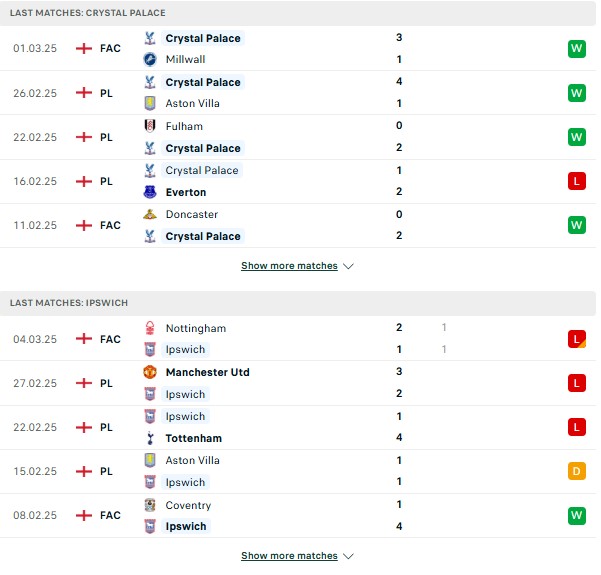This screenshot has height=575, width=601.
Task: Click the green W badge for Millwall match
Action: (x=576, y=49)
